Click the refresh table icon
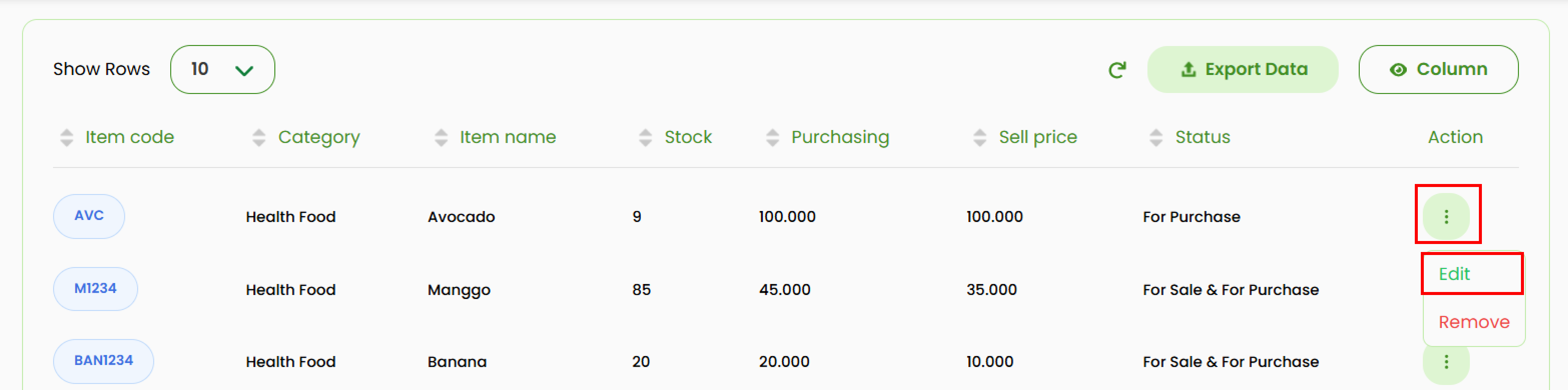The height and width of the screenshot is (390, 1568). click(x=1117, y=70)
